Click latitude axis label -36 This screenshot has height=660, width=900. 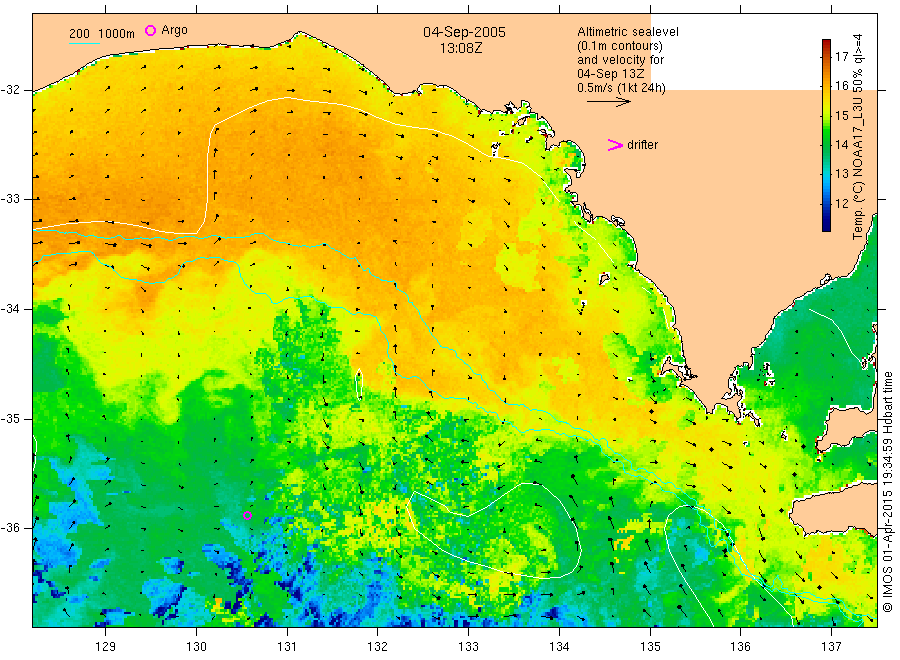click(x=10, y=527)
